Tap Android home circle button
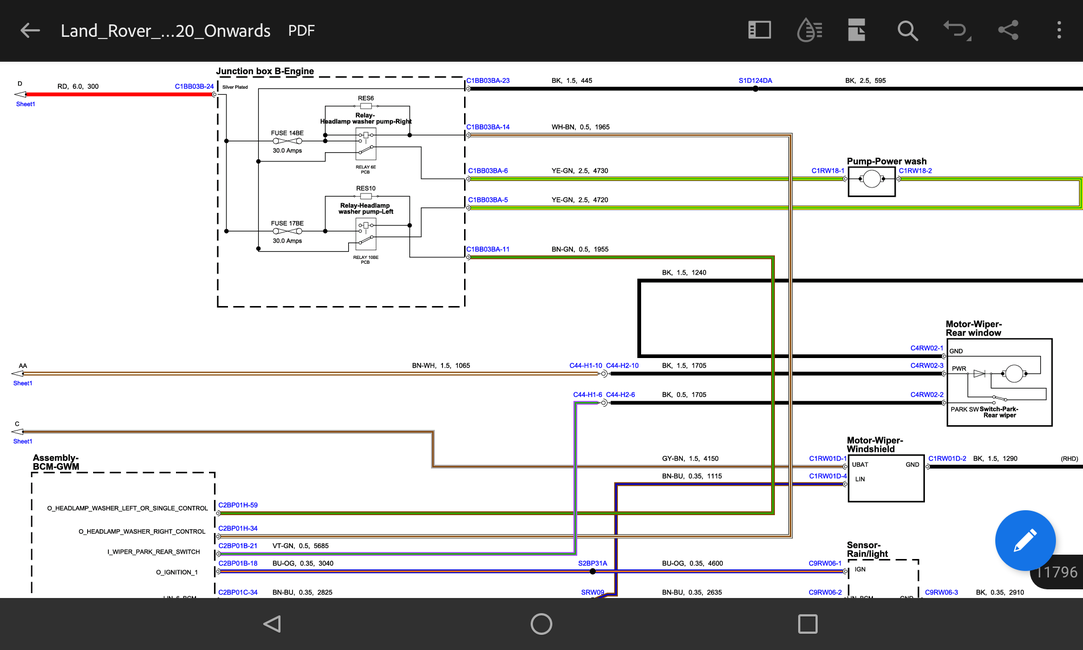The width and height of the screenshot is (1083, 650). [542, 624]
